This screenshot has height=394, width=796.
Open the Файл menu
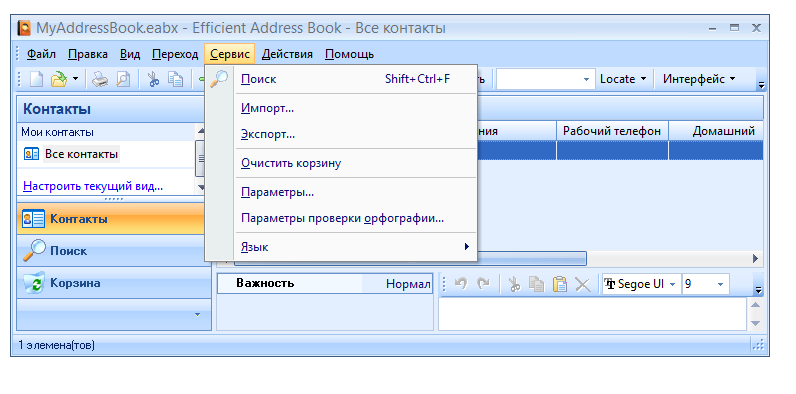(41, 54)
